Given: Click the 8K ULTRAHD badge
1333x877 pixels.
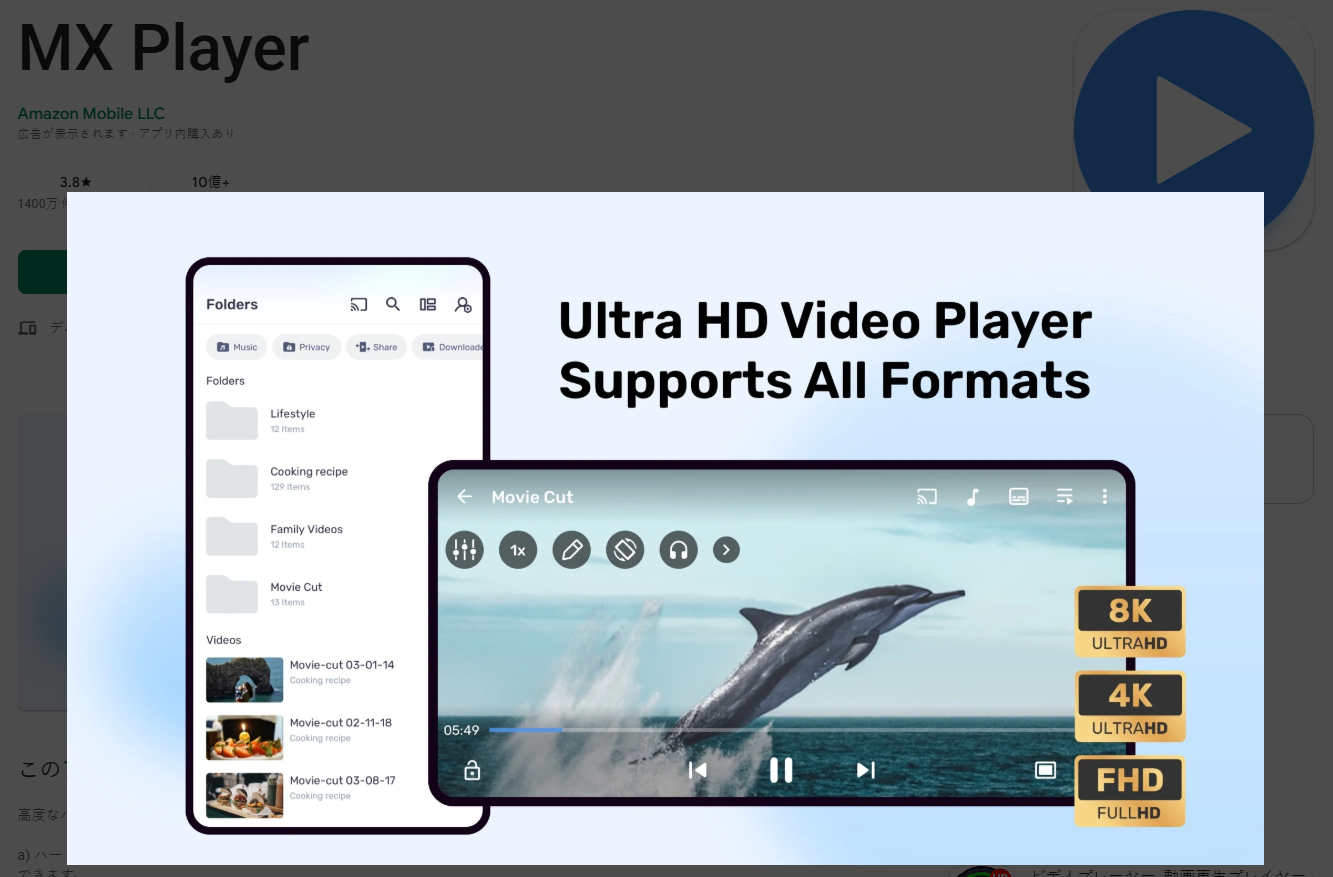Looking at the screenshot, I should coord(1130,622).
